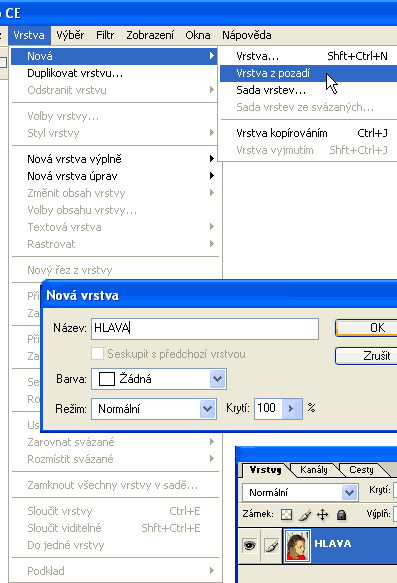397x583 pixels.
Task: Choose Sada vrstev... submenu item
Action: click(309, 90)
